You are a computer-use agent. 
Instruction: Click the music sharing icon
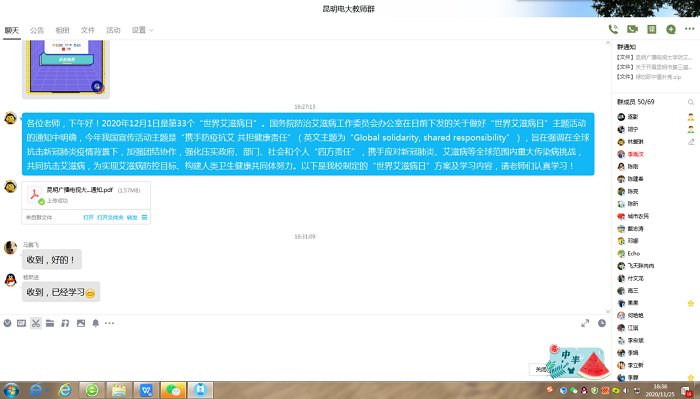point(65,323)
